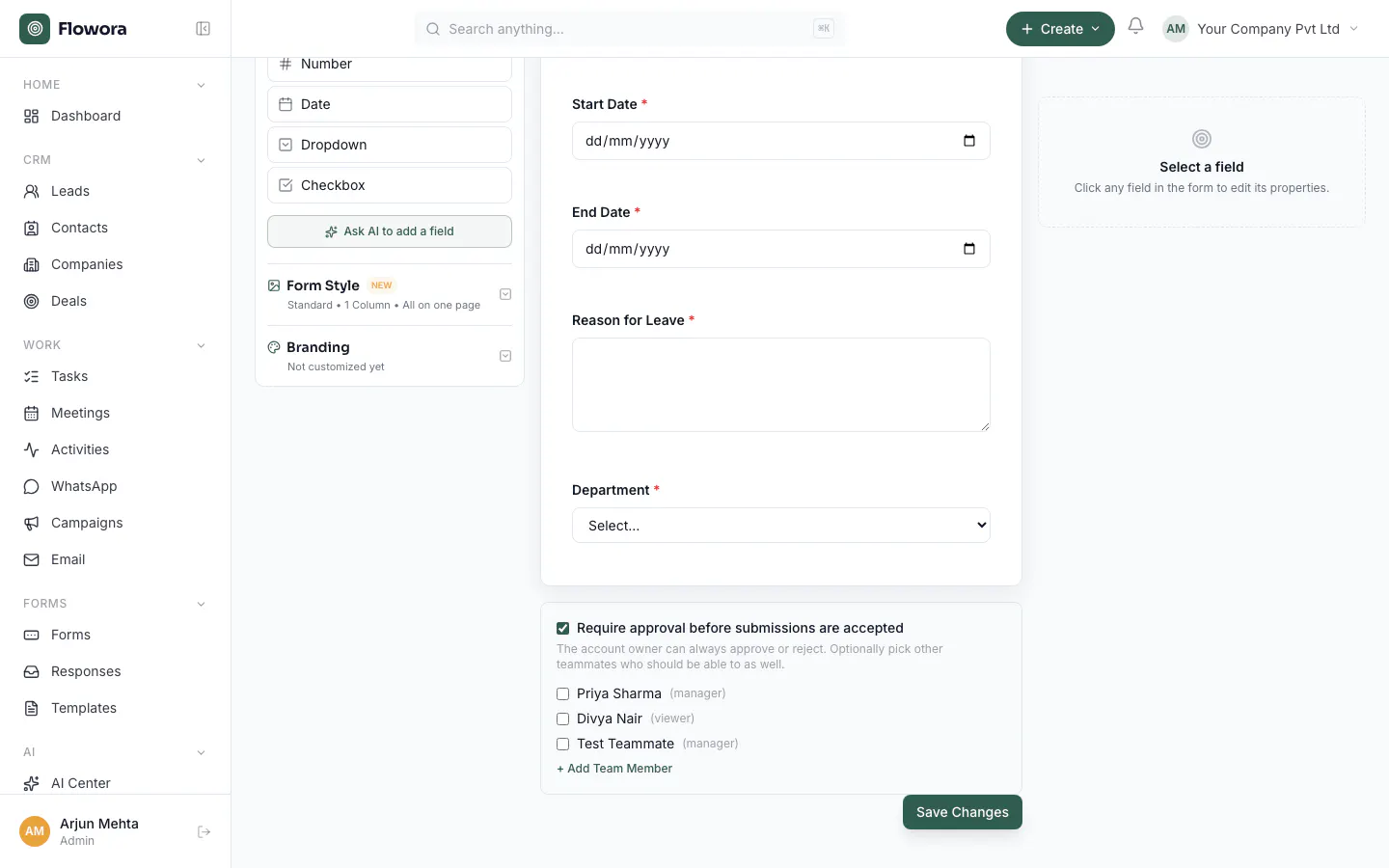Click the search magnifier icon
The height and width of the screenshot is (868, 1389).
pyautogui.click(x=433, y=29)
